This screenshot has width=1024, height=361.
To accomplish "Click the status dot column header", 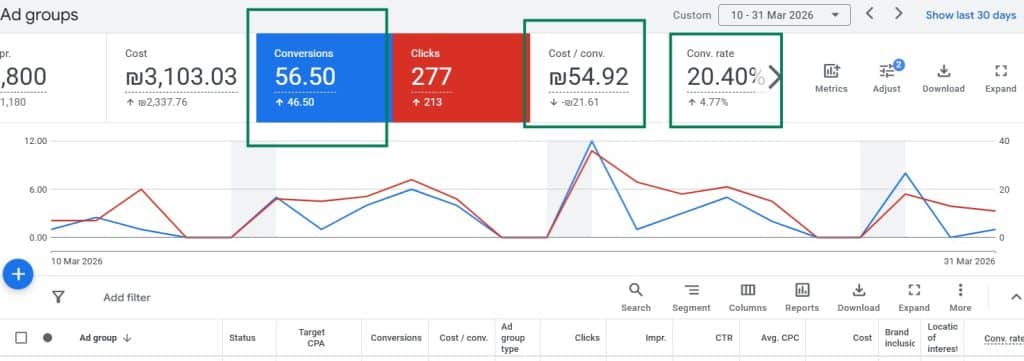I will (x=47, y=337).
